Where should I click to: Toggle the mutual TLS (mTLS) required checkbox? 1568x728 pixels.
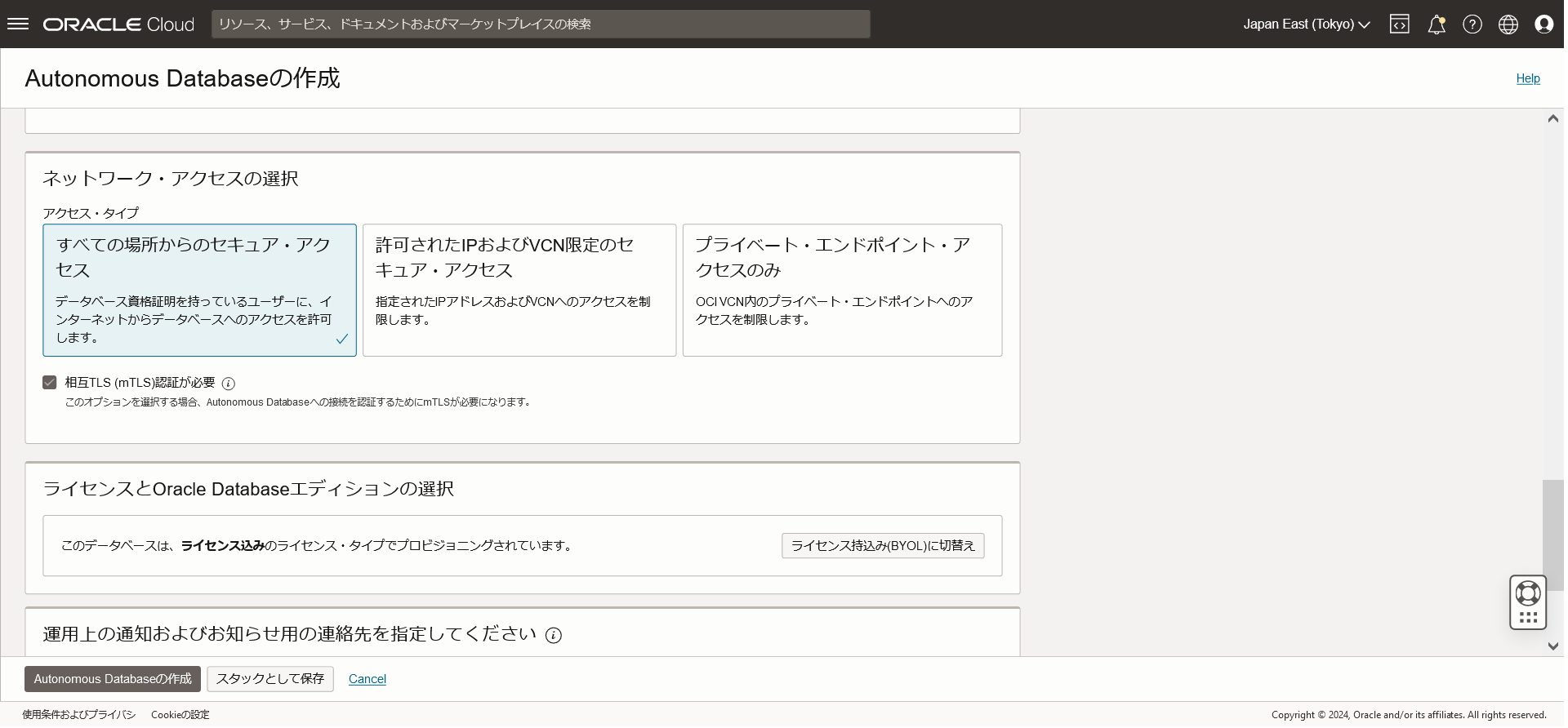pos(50,383)
